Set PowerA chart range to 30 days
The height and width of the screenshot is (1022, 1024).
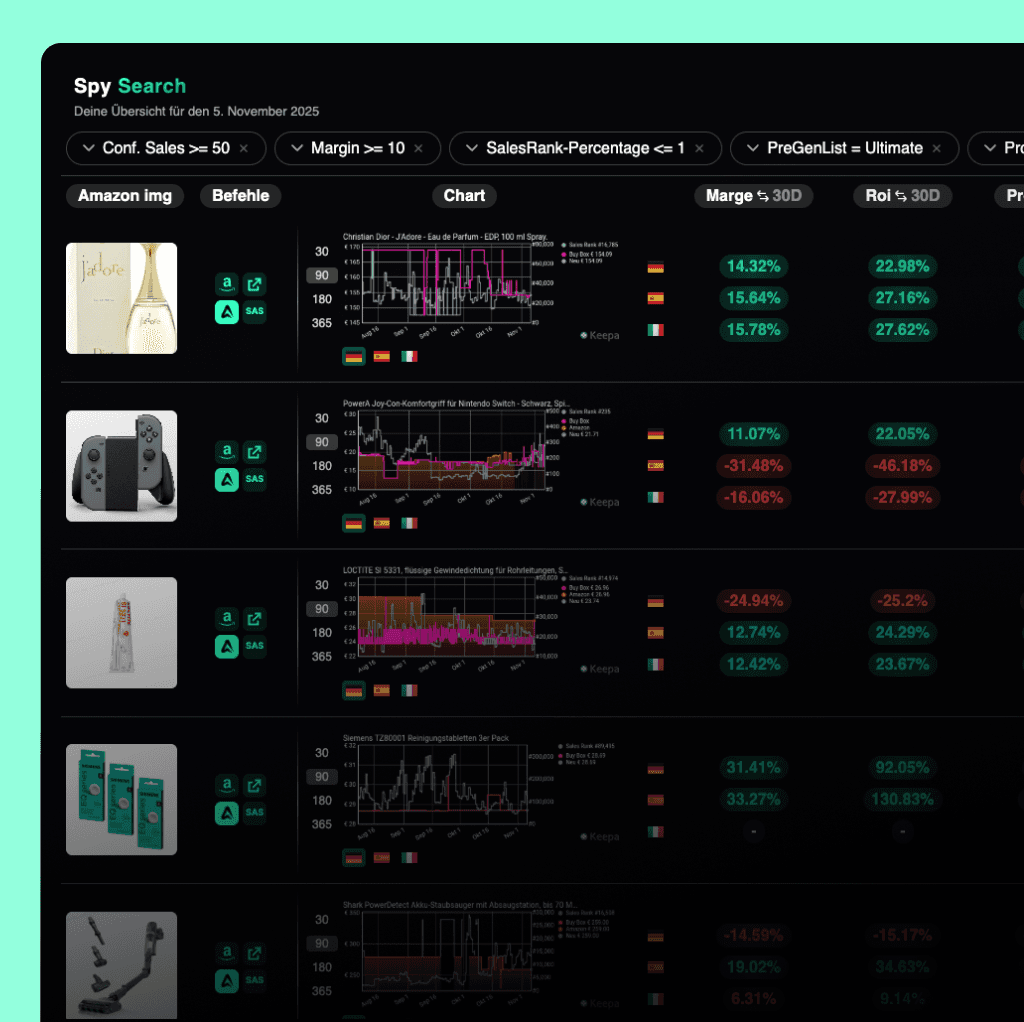tap(322, 419)
